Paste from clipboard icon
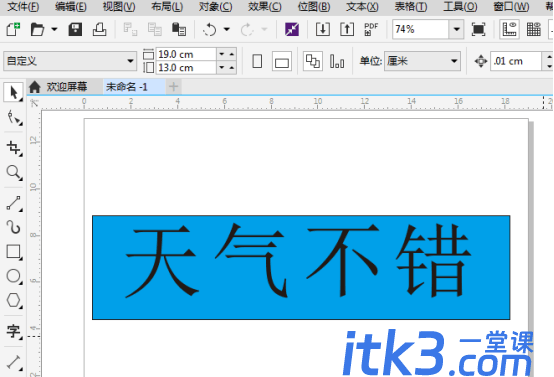 pos(179,29)
